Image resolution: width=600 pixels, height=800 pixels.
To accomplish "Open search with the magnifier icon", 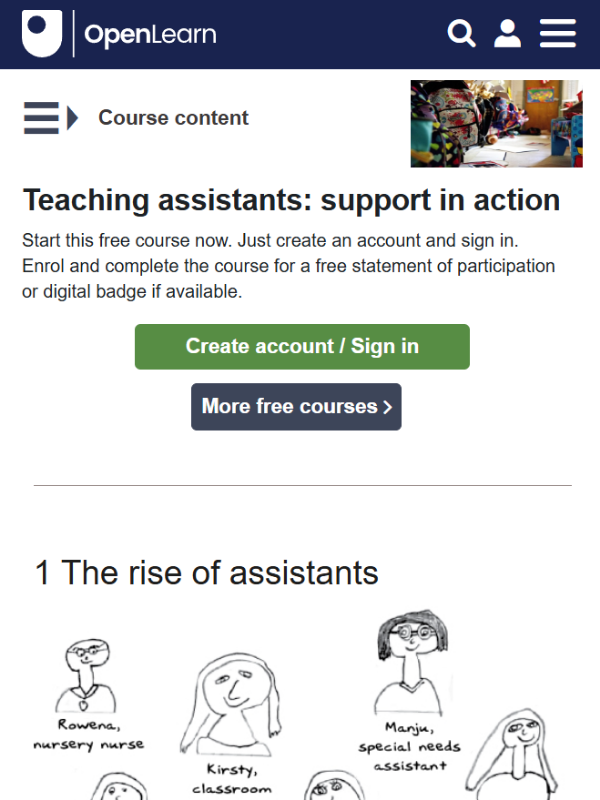I will pyautogui.click(x=461, y=34).
